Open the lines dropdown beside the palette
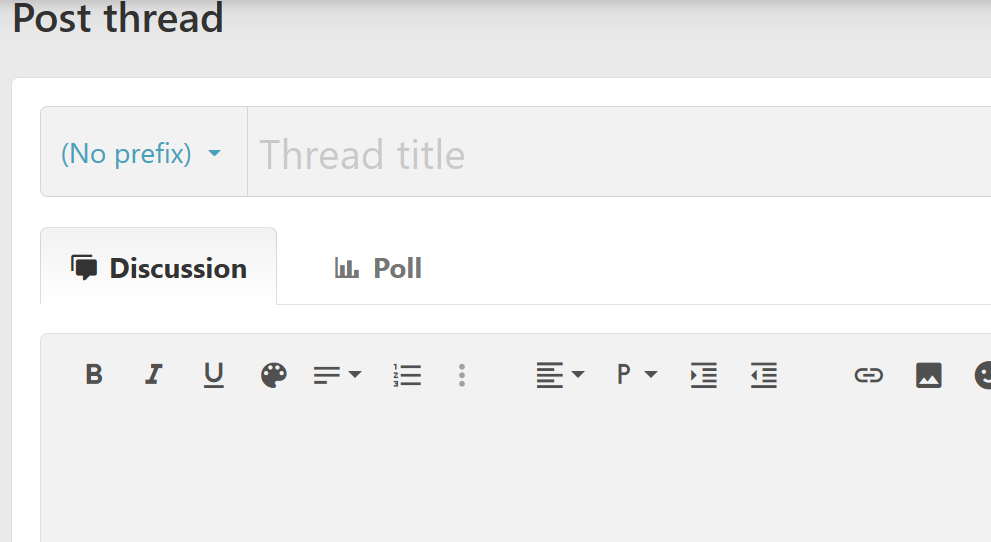 [337, 375]
